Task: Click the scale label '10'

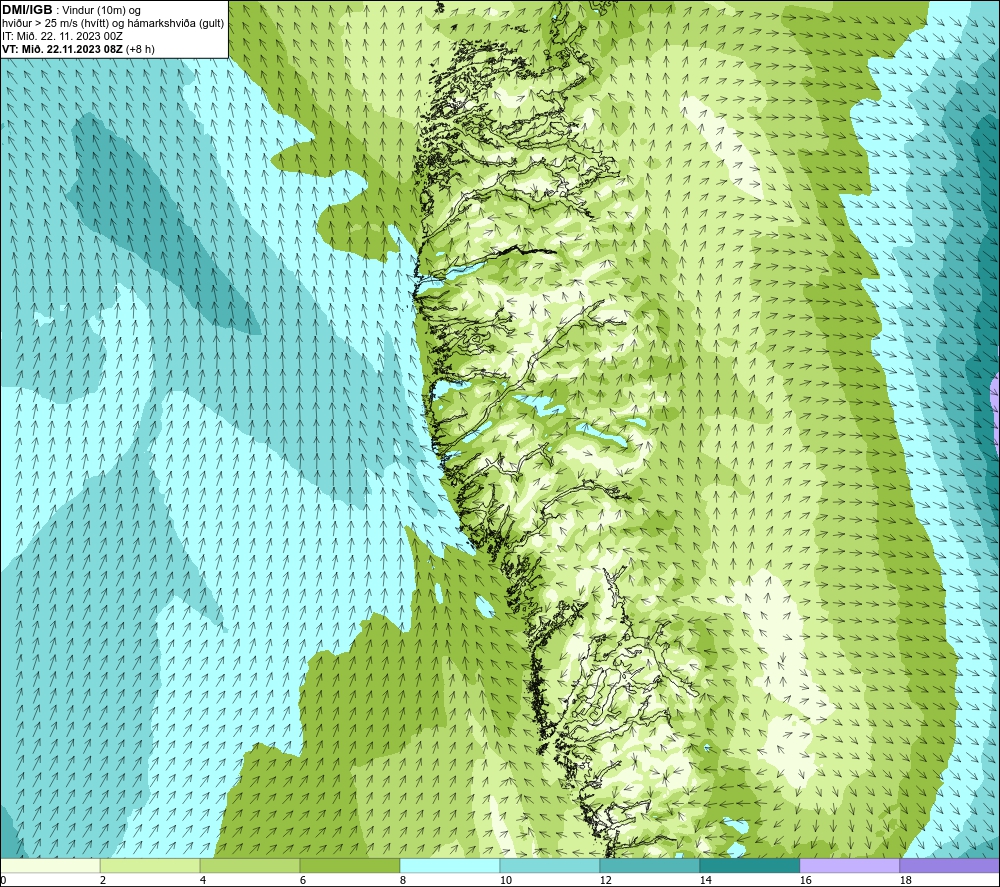Action: 506,880
